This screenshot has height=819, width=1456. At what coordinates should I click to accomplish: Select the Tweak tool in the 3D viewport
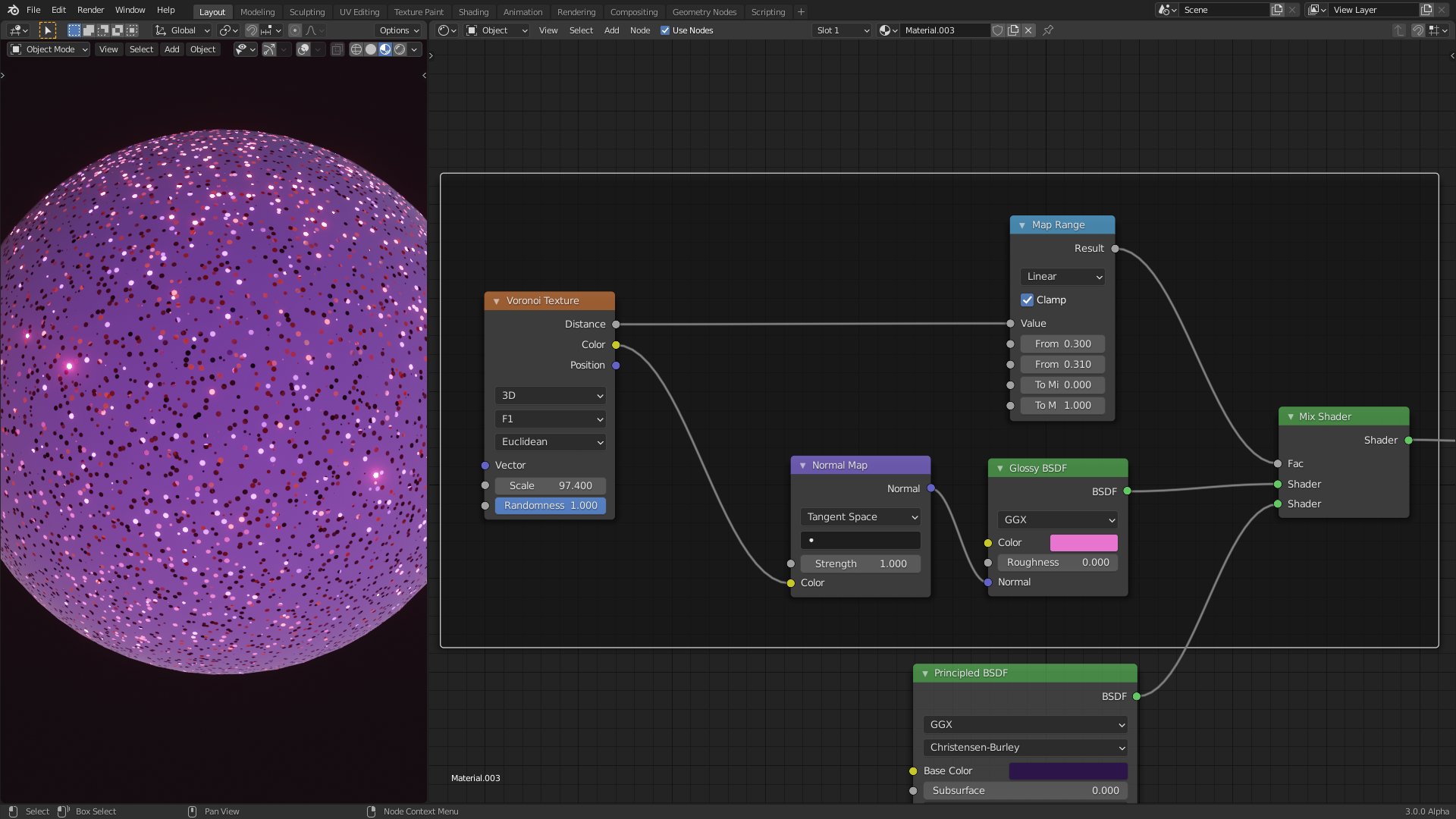point(48,30)
